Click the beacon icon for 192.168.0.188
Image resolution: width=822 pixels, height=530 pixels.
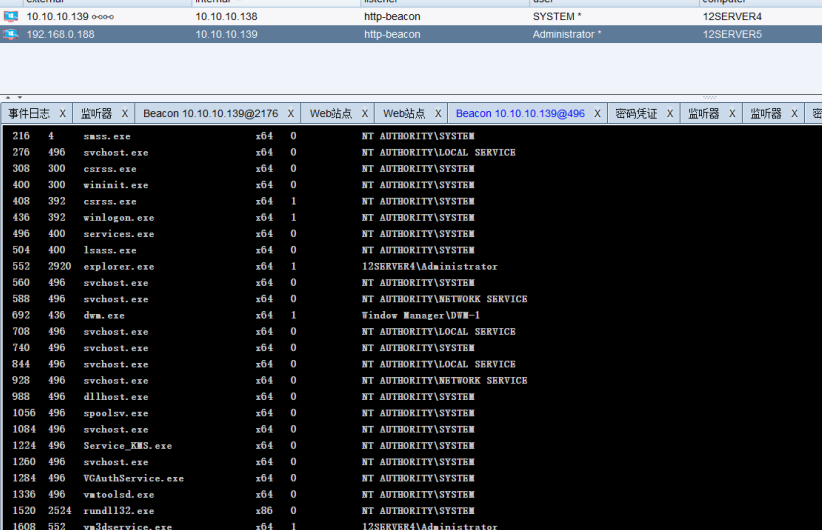(x=11, y=34)
